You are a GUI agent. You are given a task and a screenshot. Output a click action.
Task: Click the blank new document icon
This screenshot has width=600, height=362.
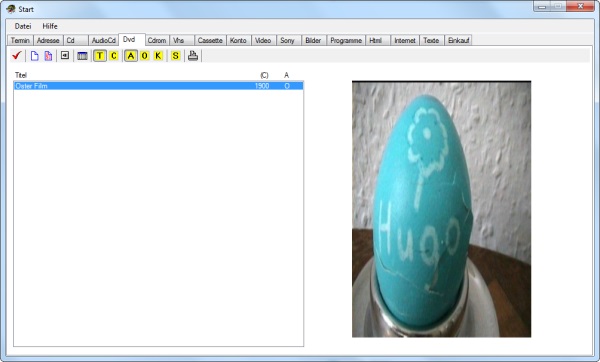click(34, 56)
